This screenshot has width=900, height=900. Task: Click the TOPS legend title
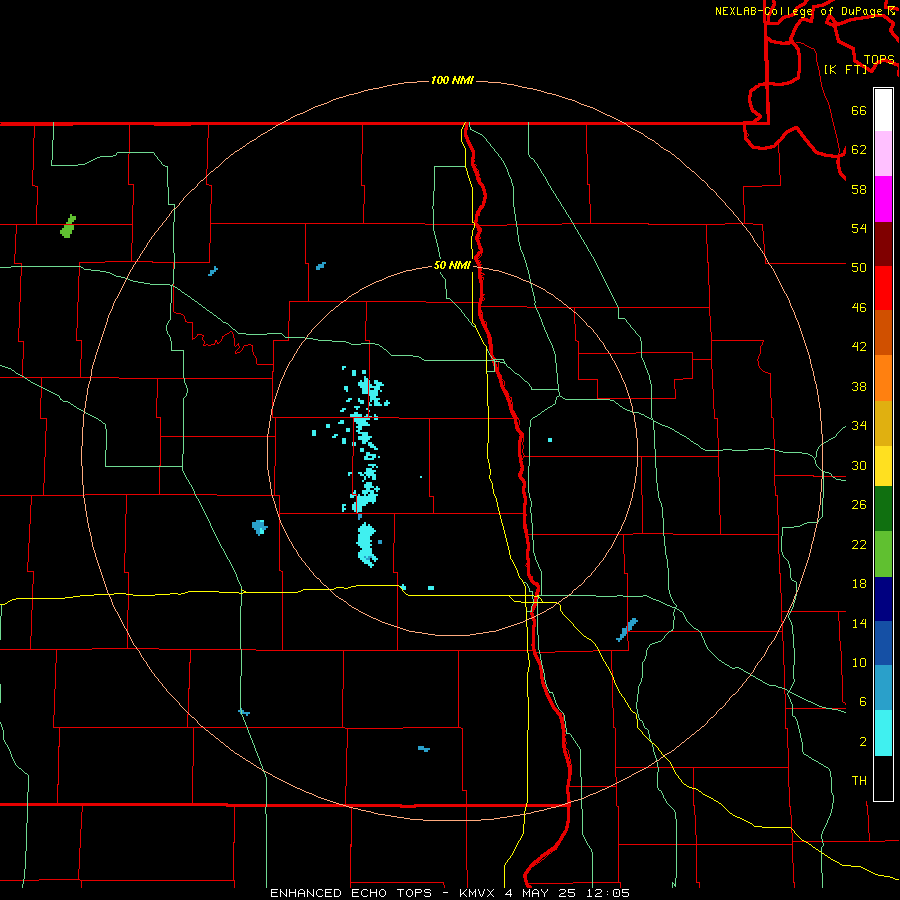(879, 60)
